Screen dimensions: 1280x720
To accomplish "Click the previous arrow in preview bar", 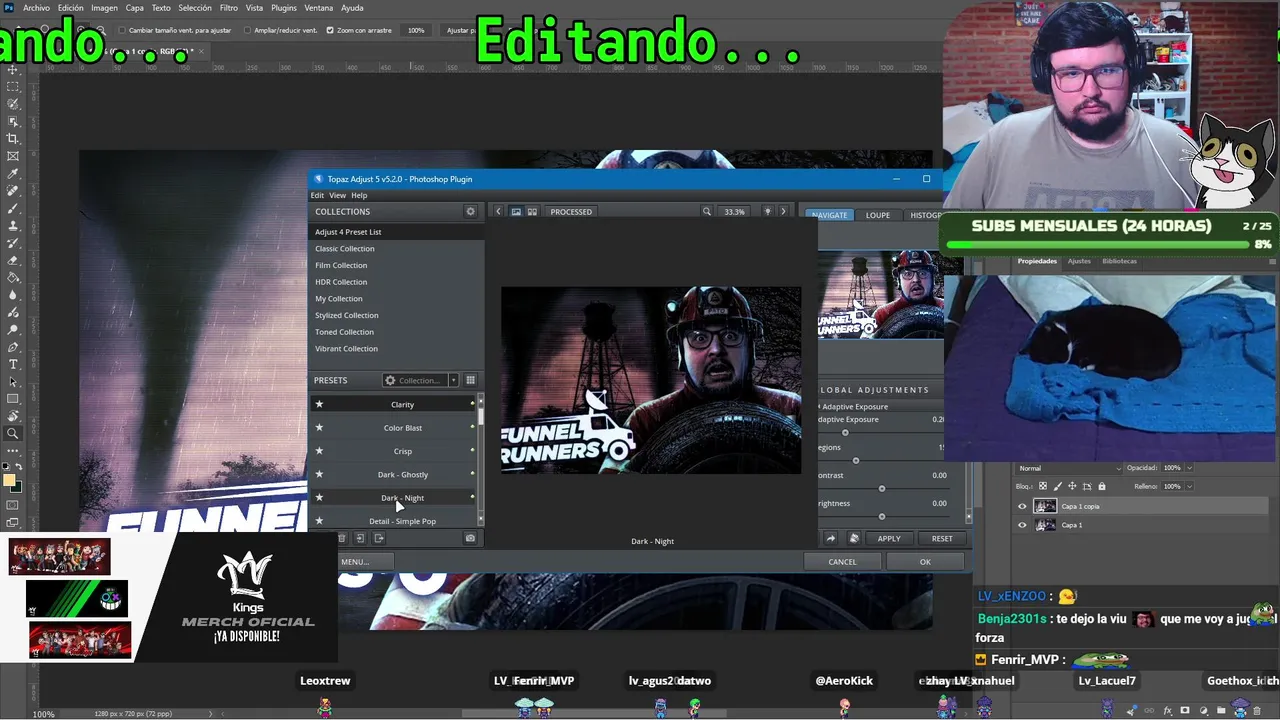I will click(x=498, y=212).
